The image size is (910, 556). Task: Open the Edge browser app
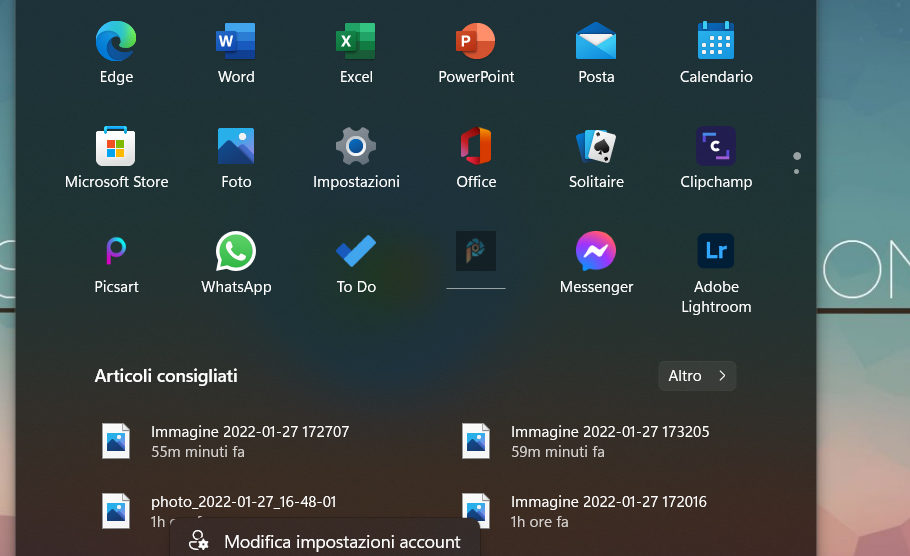[116, 52]
